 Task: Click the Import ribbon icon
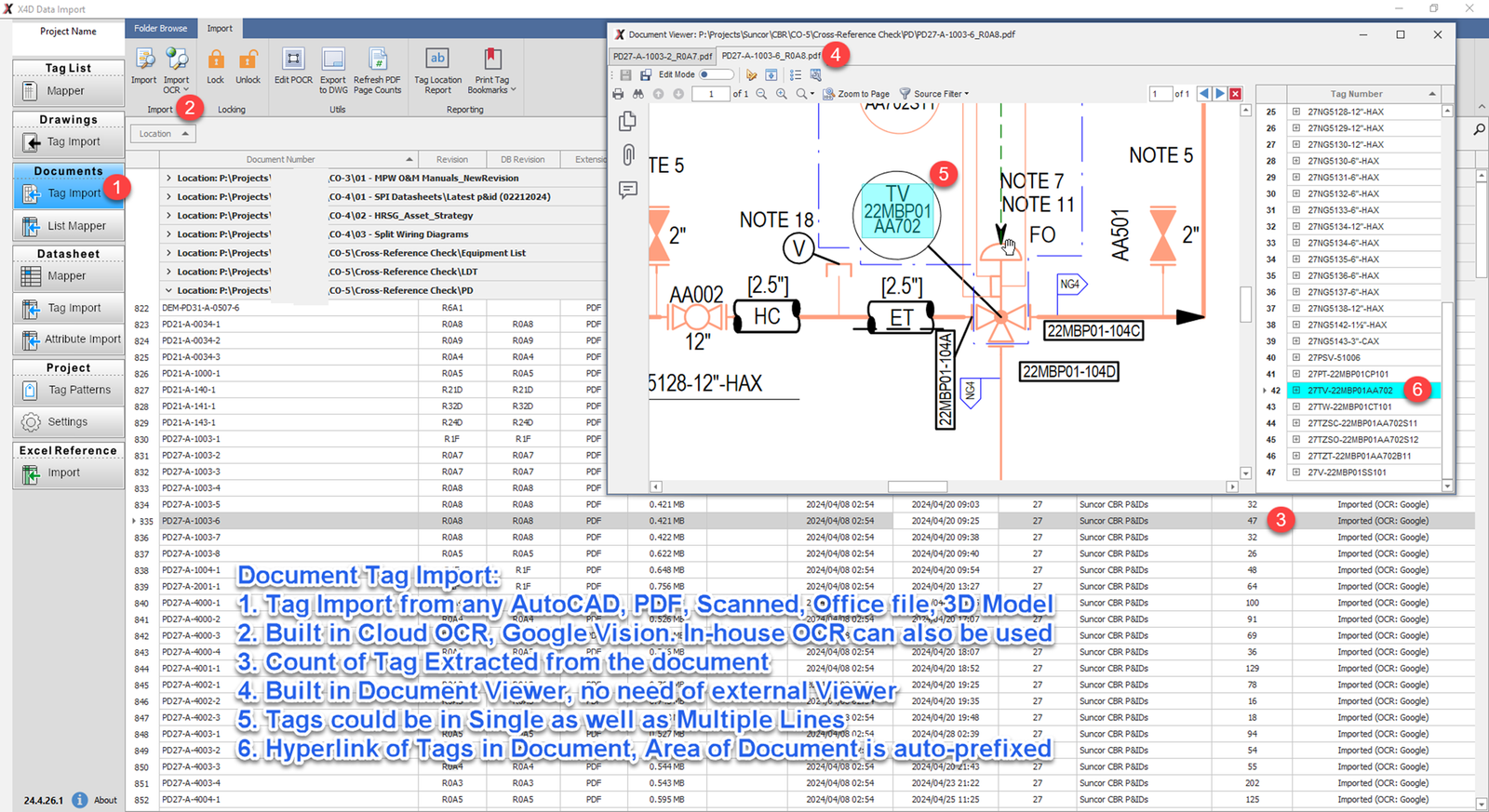pyautogui.click(x=144, y=66)
